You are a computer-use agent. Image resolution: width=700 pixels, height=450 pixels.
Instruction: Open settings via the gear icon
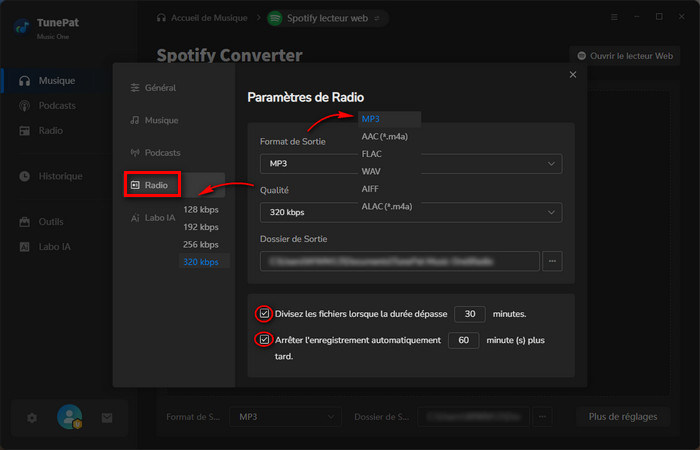pyautogui.click(x=32, y=418)
